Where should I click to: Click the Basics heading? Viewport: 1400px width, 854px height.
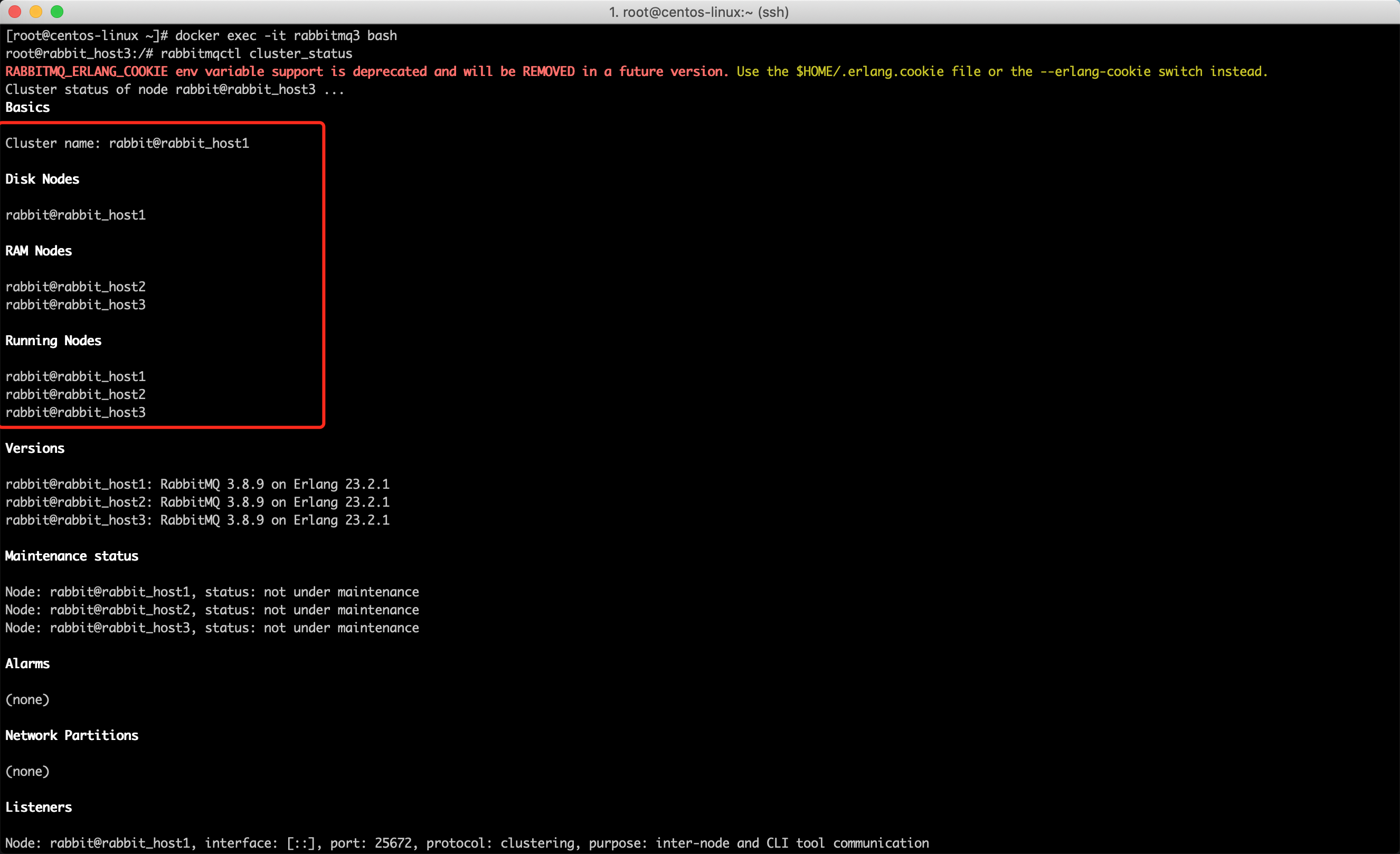click(x=27, y=107)
